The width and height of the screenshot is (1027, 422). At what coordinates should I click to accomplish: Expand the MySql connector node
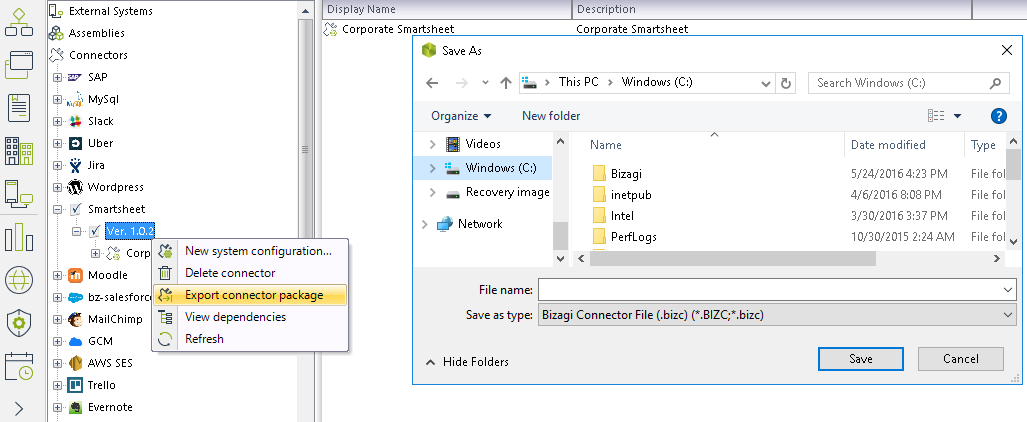(x=58, y=100)
